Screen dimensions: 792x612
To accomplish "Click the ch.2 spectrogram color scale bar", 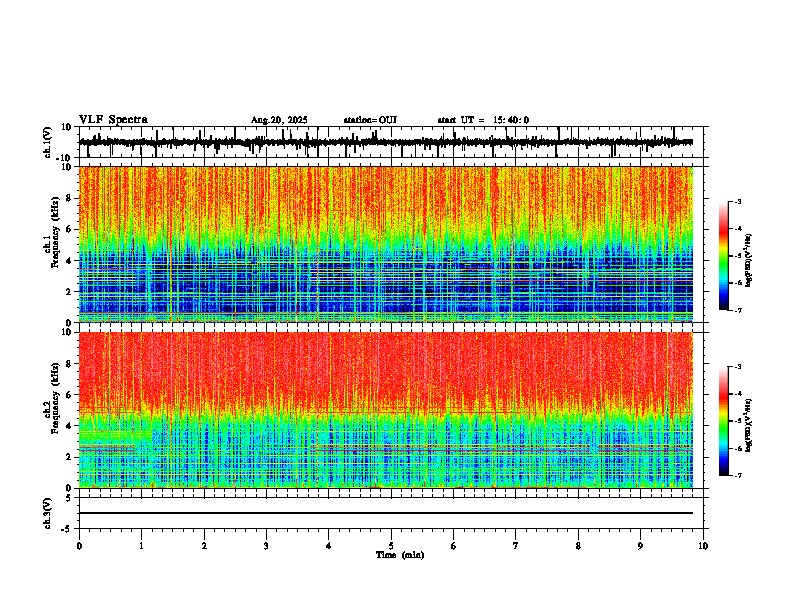I will coord(724,421).
